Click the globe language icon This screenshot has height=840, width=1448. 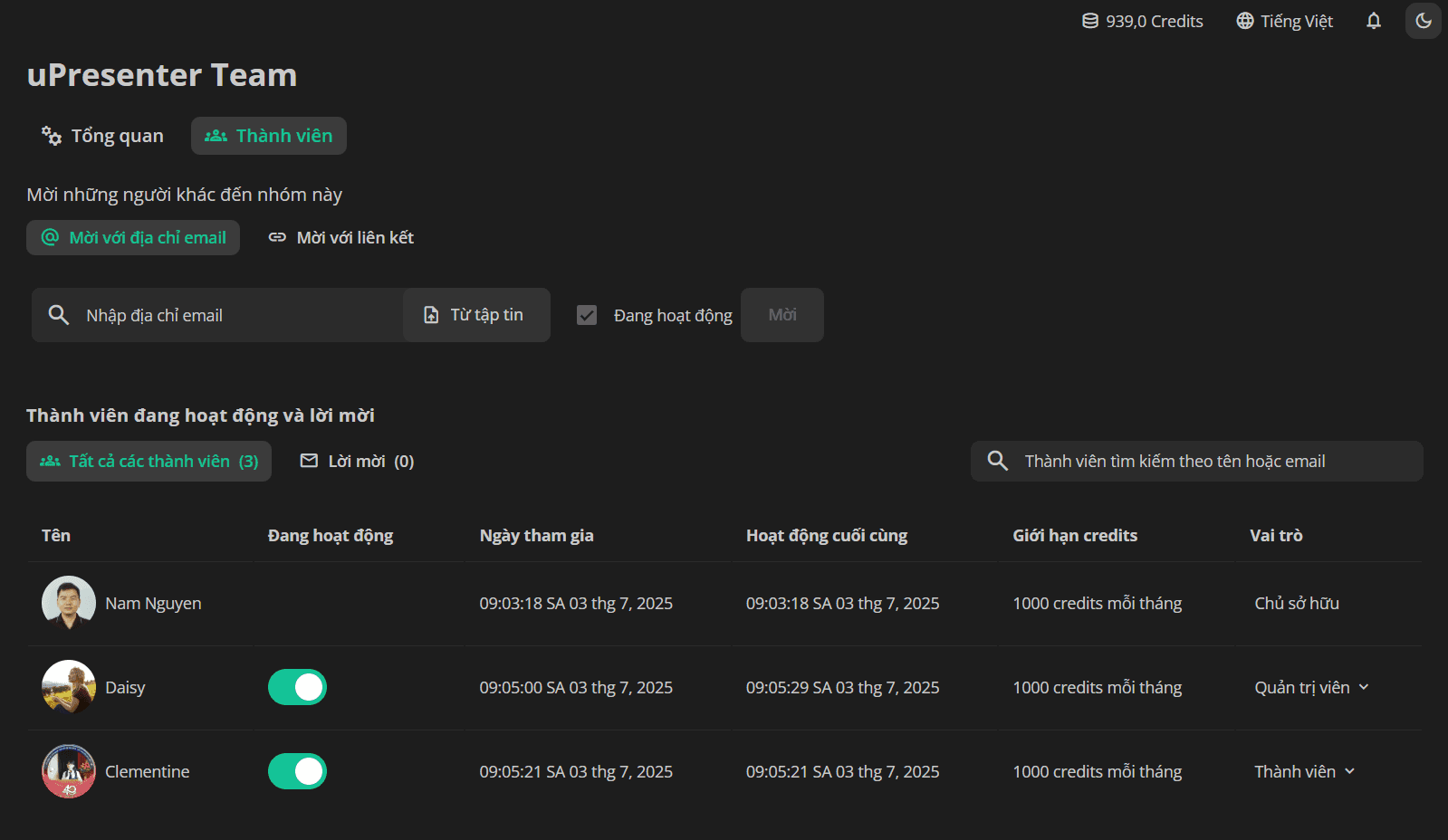tap(1245, 21)
